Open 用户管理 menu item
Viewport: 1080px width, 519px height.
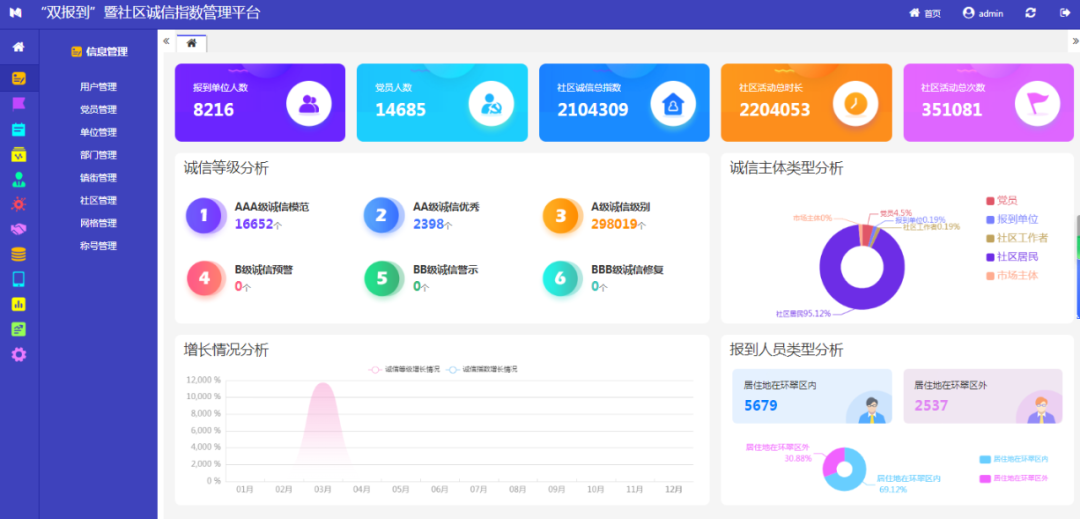tap(98, 87)
